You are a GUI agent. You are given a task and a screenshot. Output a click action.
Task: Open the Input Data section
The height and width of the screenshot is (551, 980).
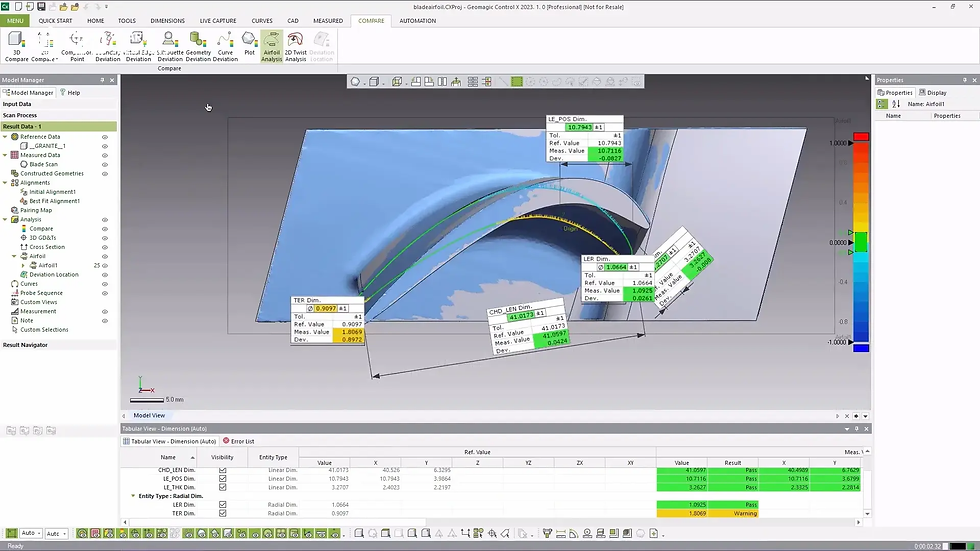coord(59,104)
